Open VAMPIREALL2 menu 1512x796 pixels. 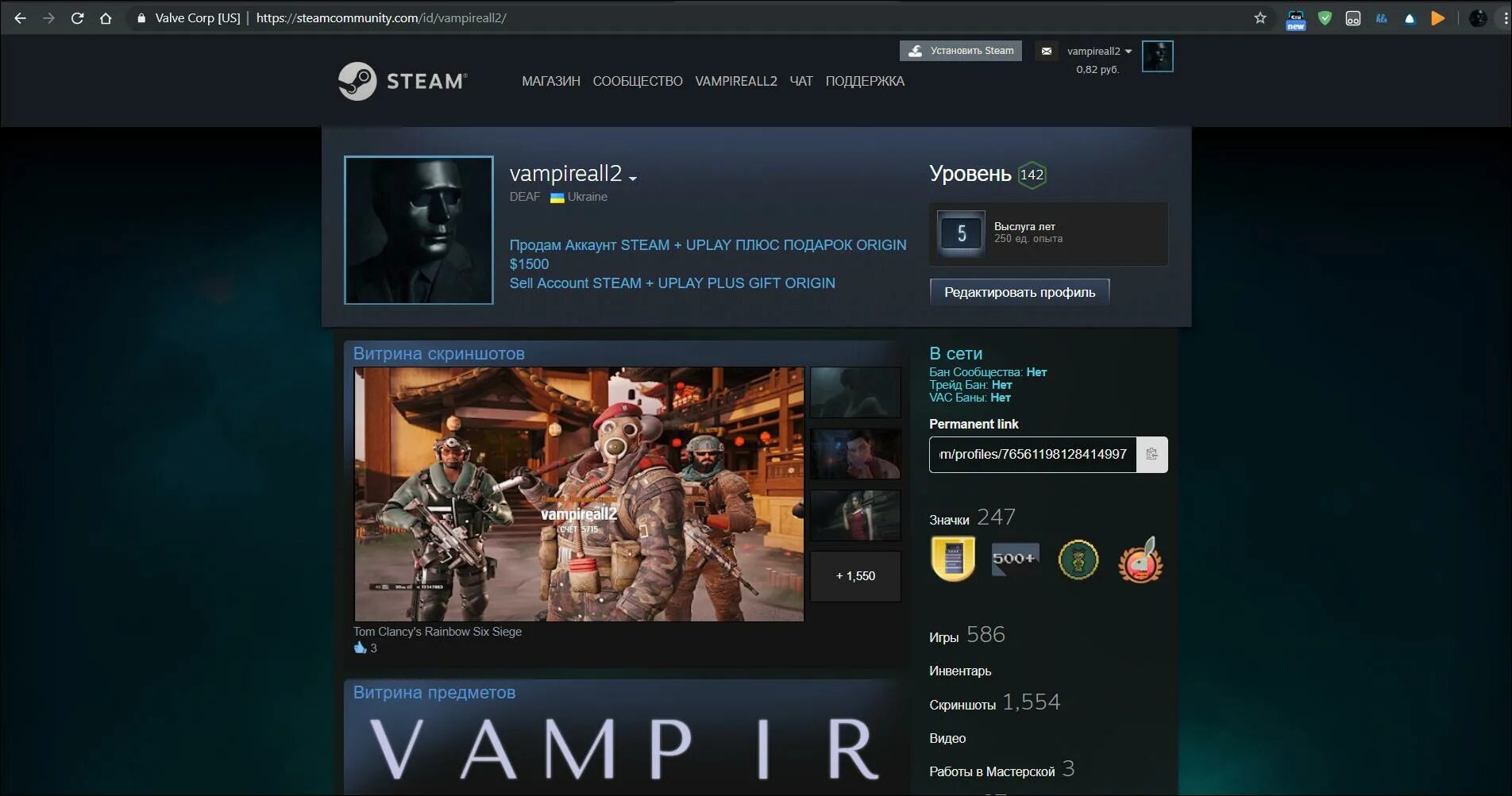tap(736, 81)
